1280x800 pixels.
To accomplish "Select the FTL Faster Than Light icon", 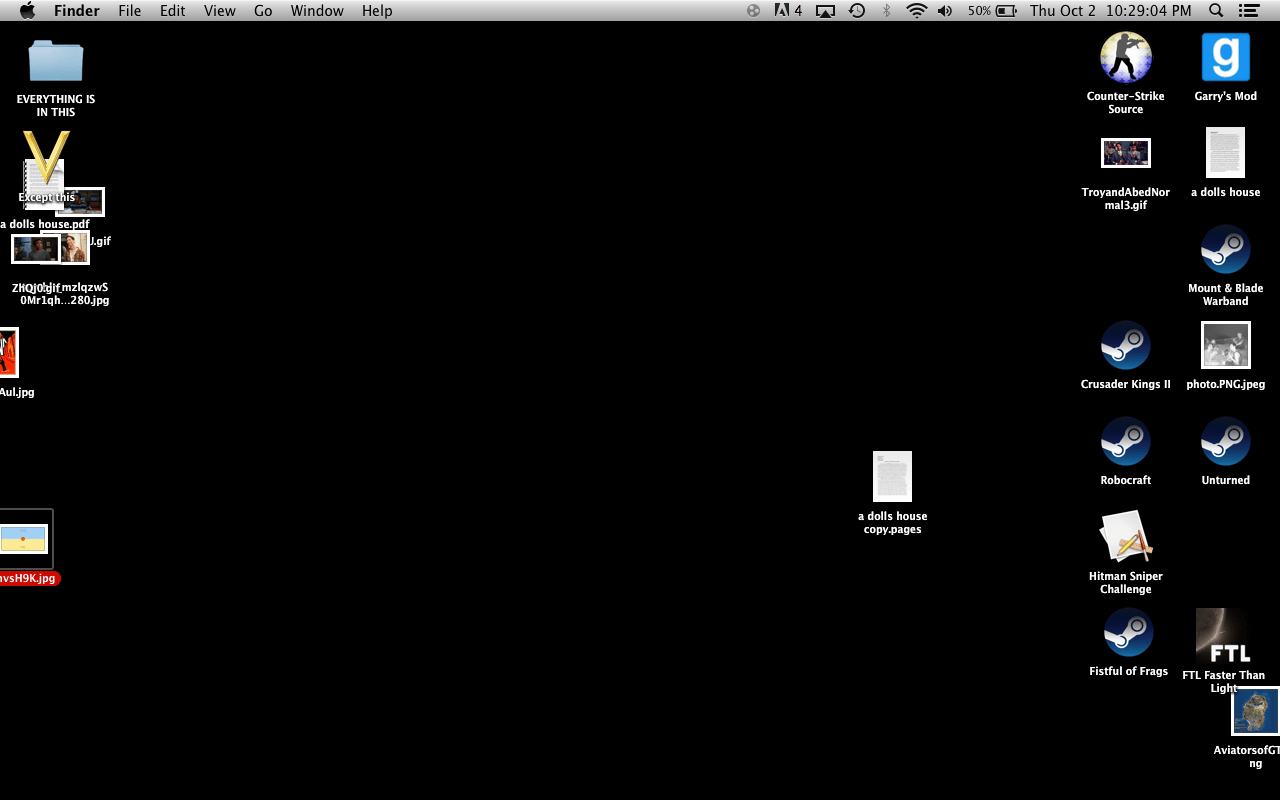I will 1223,636.
